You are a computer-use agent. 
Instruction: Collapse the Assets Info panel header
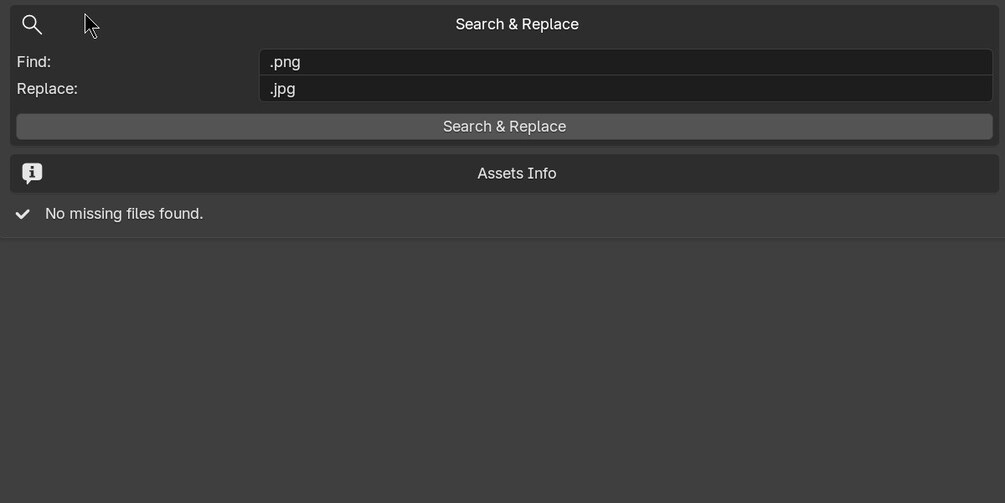coord(504,173)
